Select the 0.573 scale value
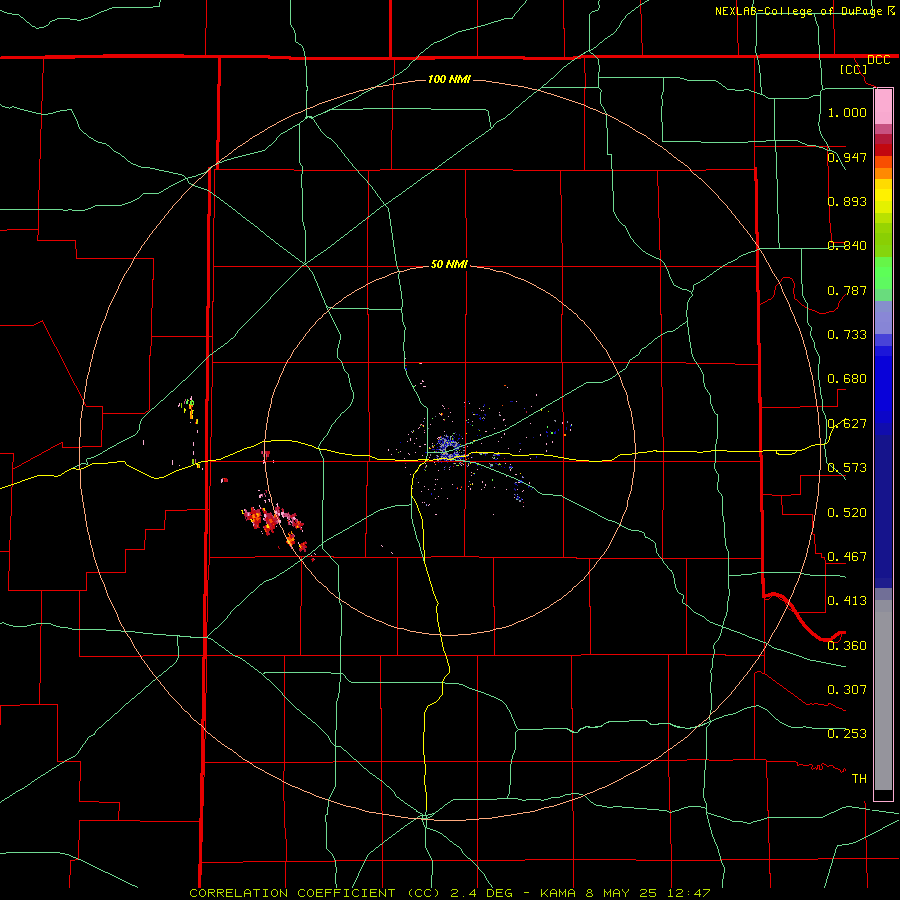 point(847,467)
